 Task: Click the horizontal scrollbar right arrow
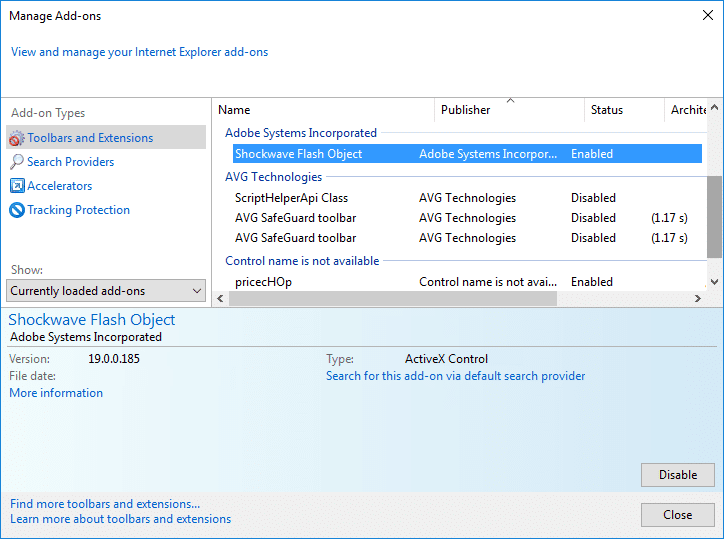tap(697, 299)
